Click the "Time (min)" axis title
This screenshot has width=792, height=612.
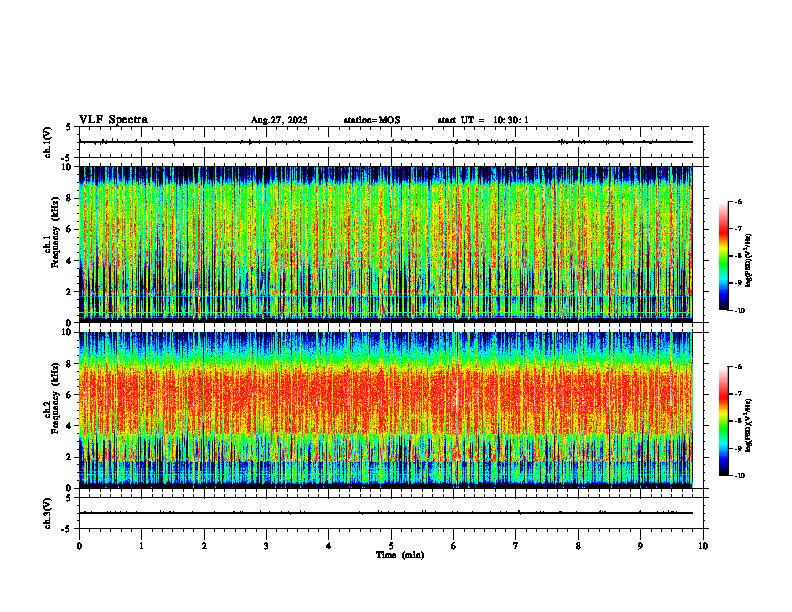400,555
